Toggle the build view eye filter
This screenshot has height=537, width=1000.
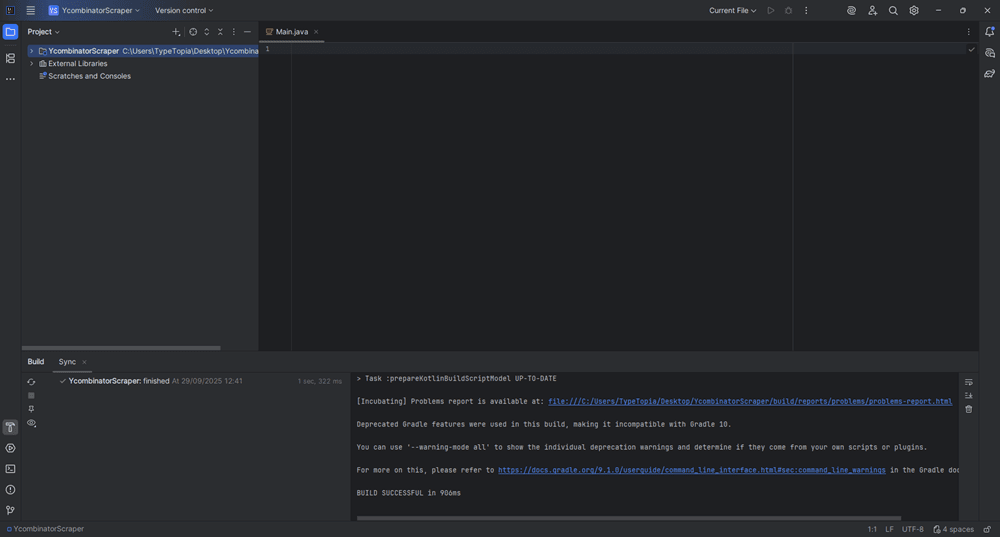(x=31, y=424)
